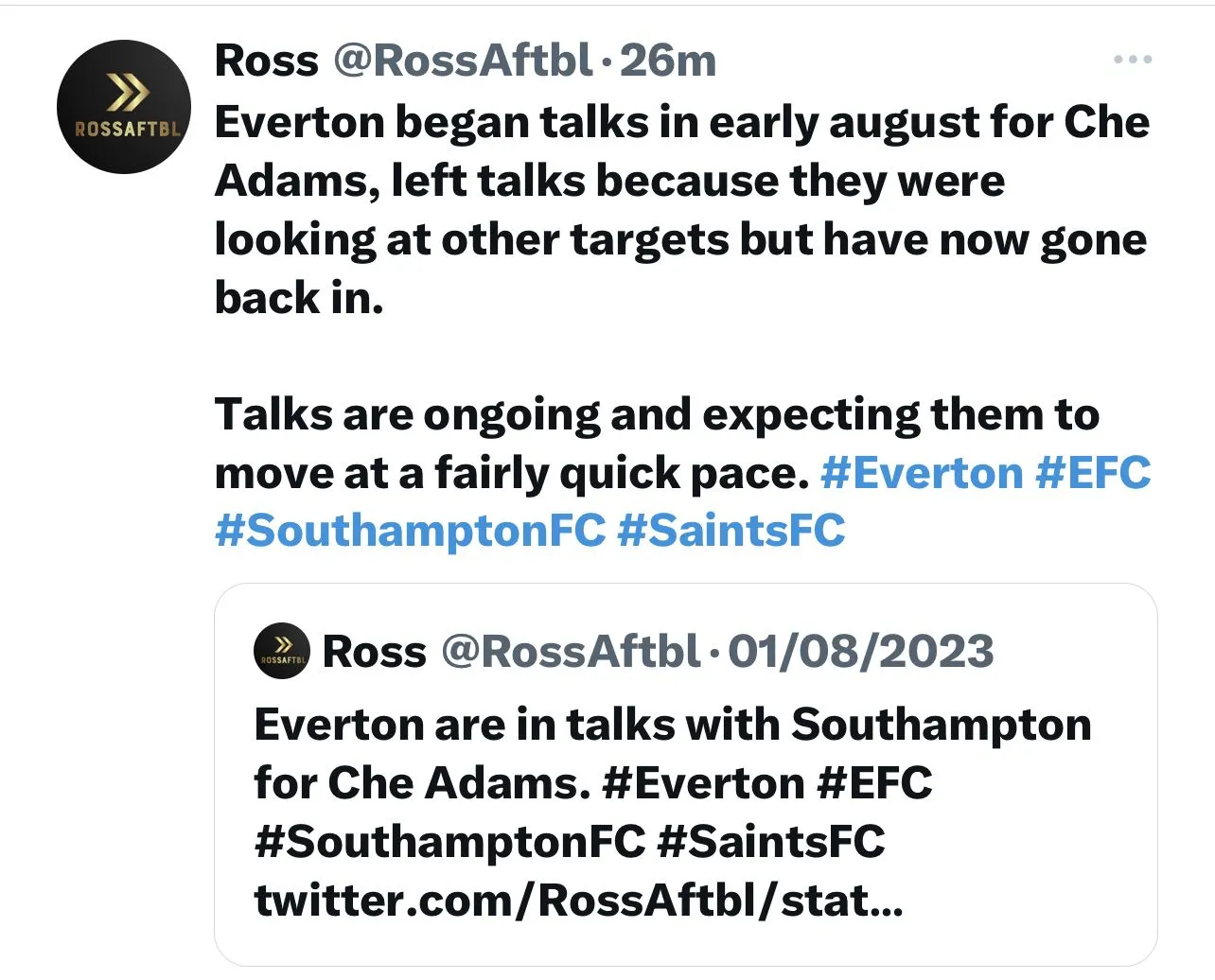This screenshot has width=1215, height=980.
Task: Click the small avatar in the quoted tweet
Action: (x=282, y=652)
